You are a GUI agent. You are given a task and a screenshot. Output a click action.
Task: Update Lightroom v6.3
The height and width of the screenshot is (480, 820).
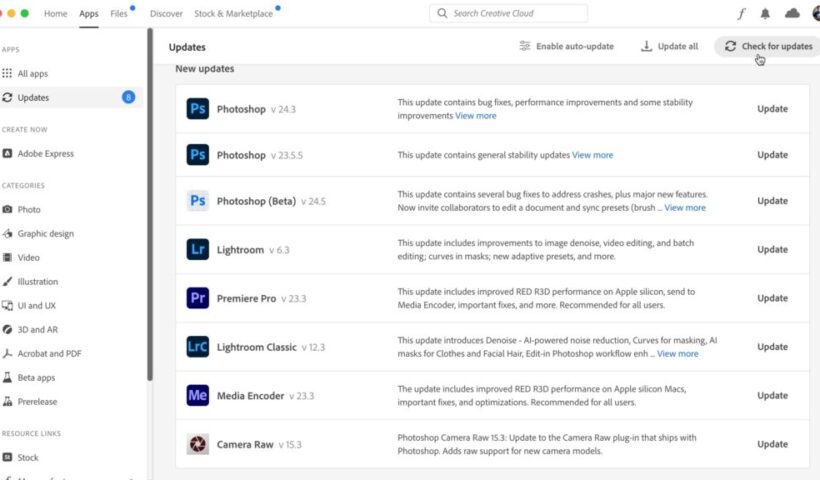coord(772,250)
